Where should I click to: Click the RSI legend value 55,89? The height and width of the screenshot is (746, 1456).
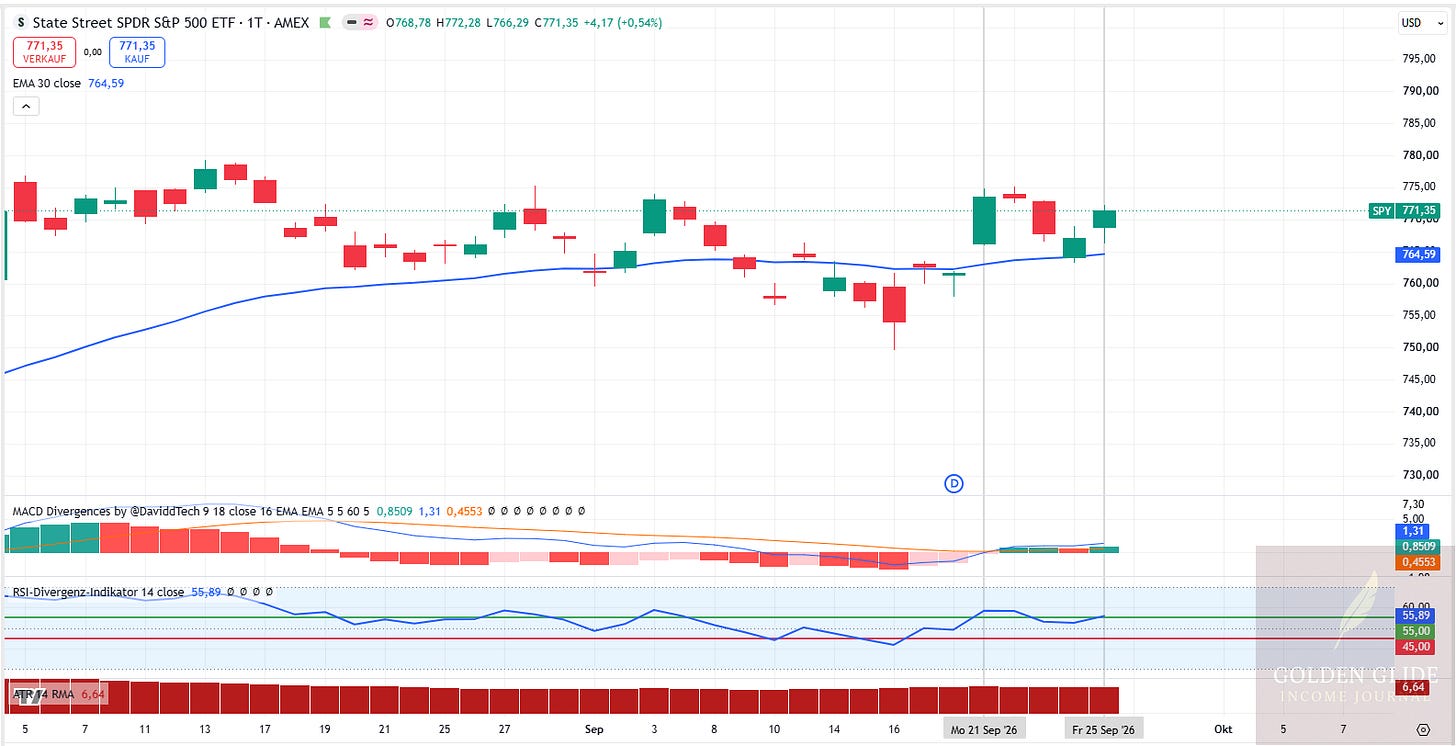point(204,592)
